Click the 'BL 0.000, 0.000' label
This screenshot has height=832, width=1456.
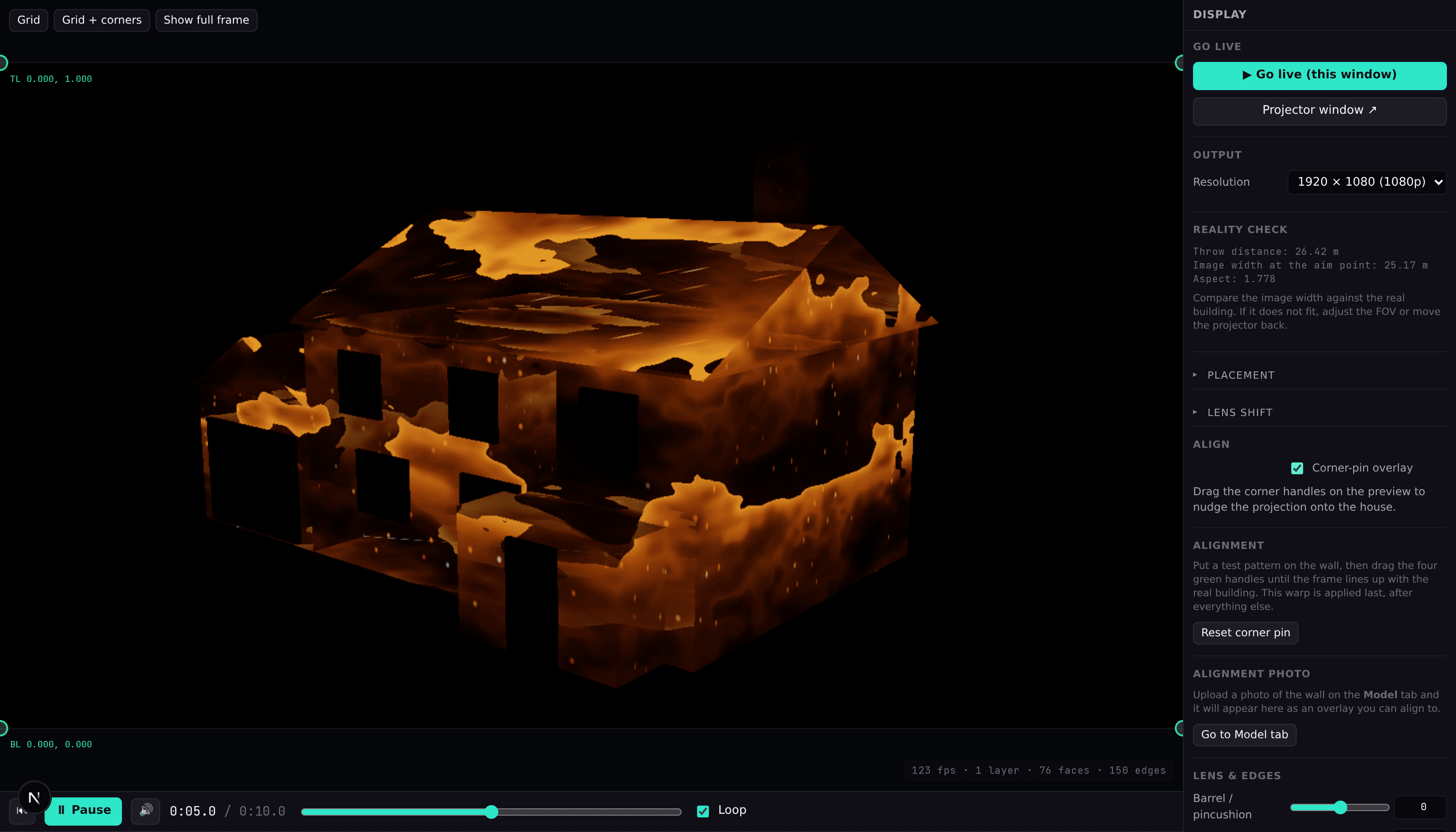(x=51, y=744)
